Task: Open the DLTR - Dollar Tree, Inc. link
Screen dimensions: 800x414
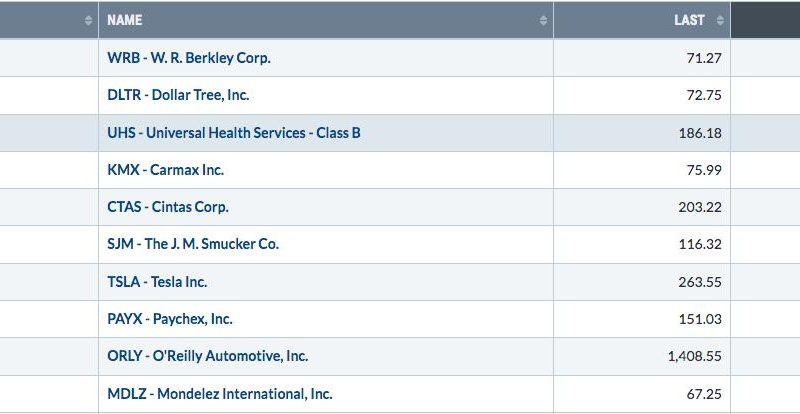Action: point(178,95)
